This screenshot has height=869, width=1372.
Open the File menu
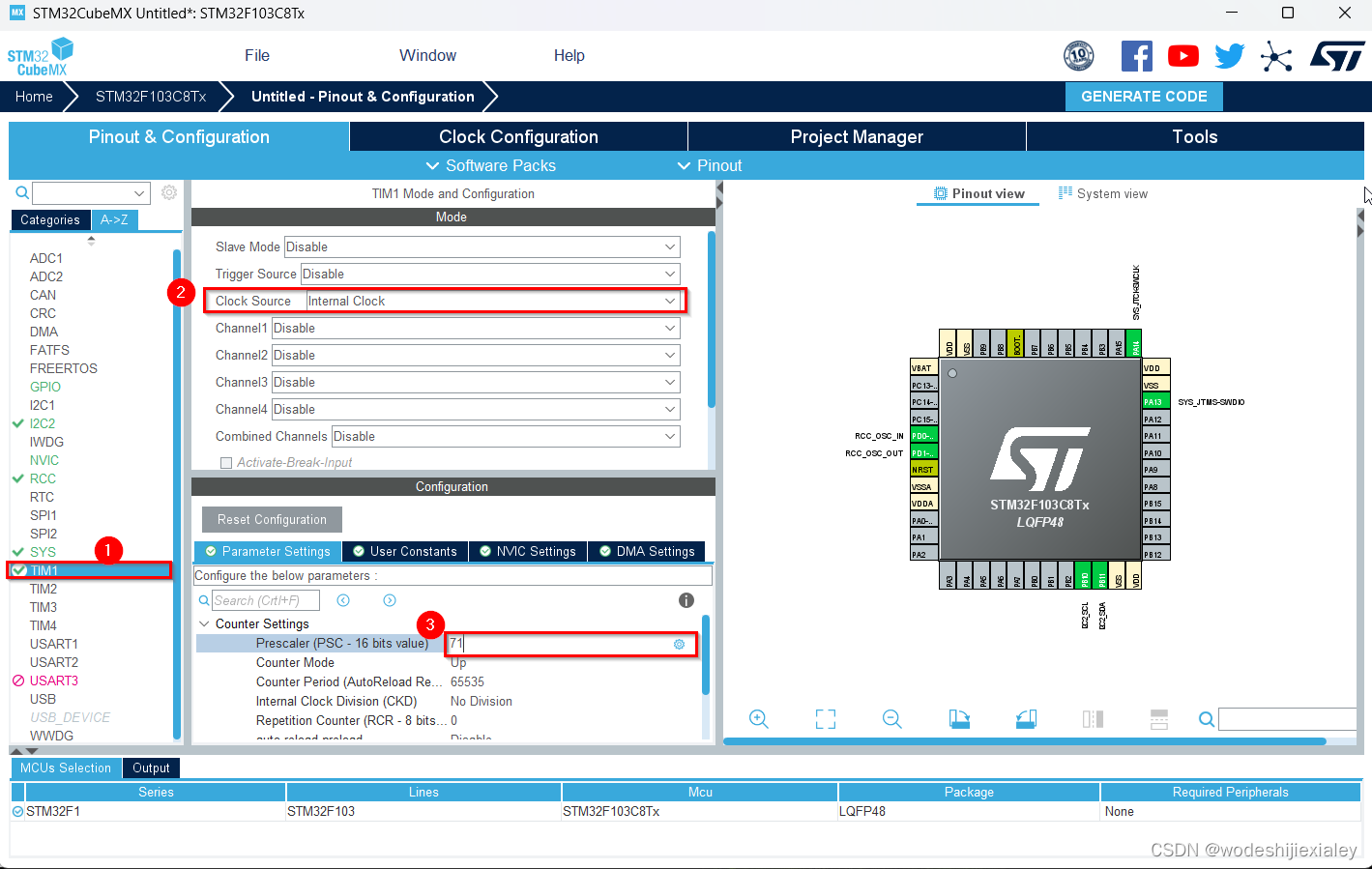(257, 56)
